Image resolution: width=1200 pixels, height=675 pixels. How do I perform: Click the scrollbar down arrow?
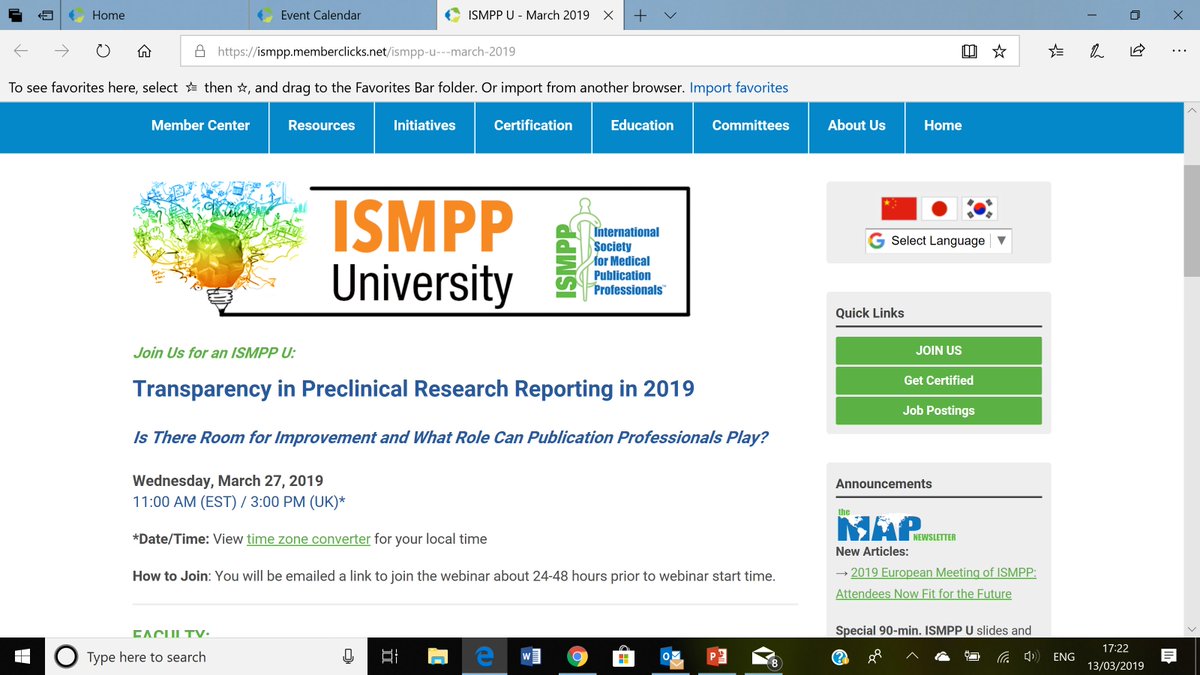(1191, 628)
